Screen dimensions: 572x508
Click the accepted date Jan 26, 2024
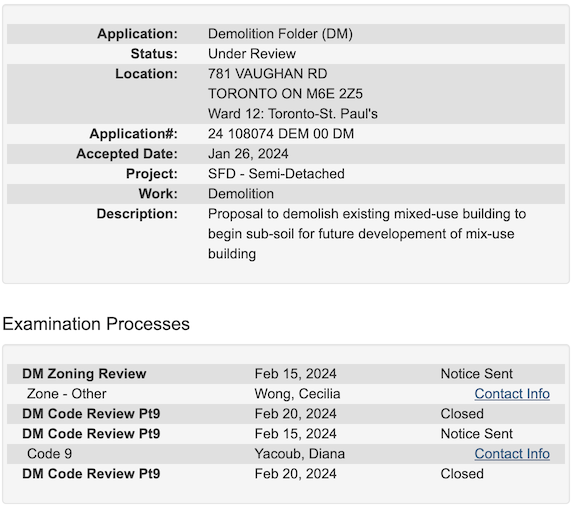tap(248, 154)
